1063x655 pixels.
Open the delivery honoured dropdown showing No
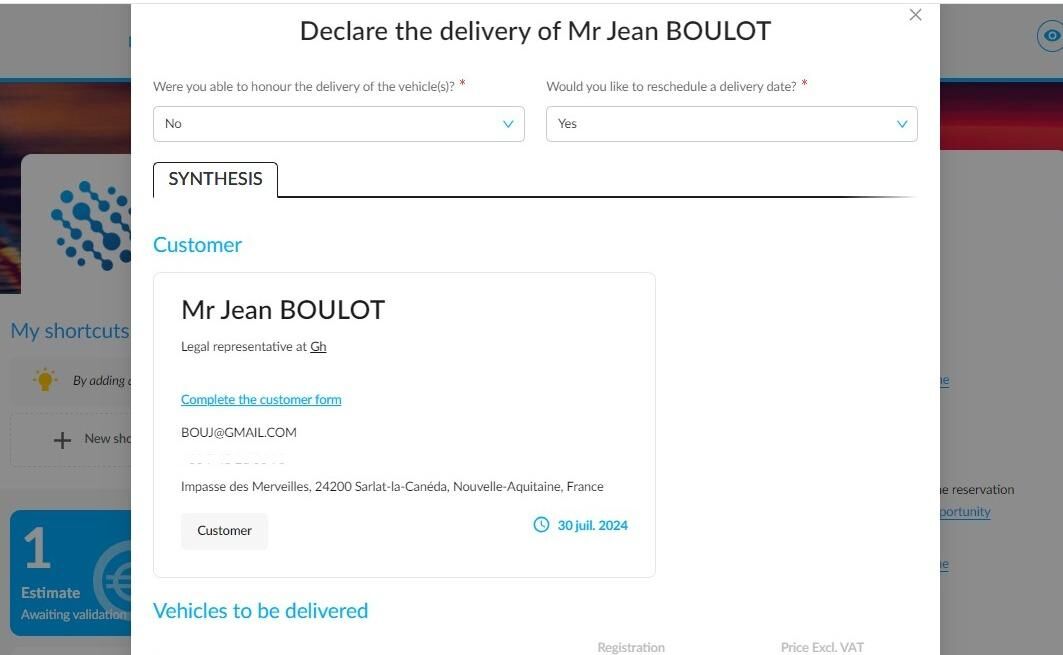[x=339, y=124]
